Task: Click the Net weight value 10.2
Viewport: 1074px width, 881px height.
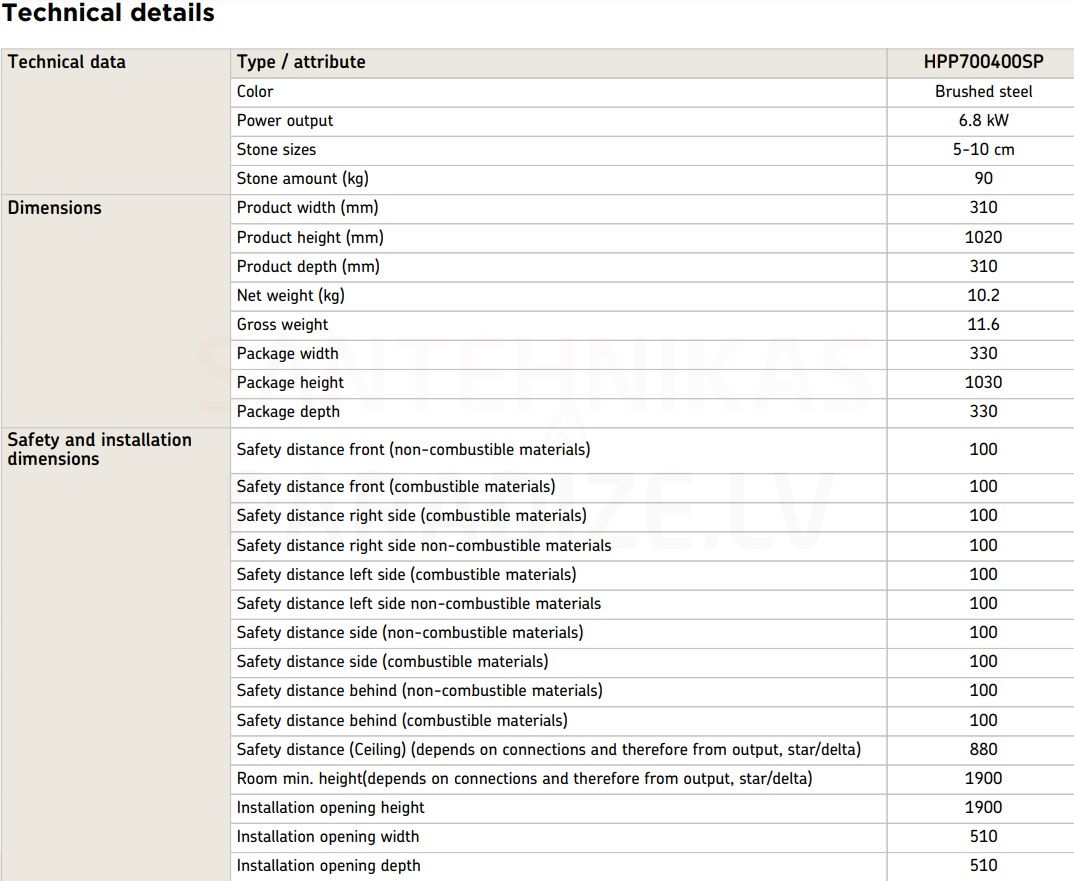Action: [983, 295]
